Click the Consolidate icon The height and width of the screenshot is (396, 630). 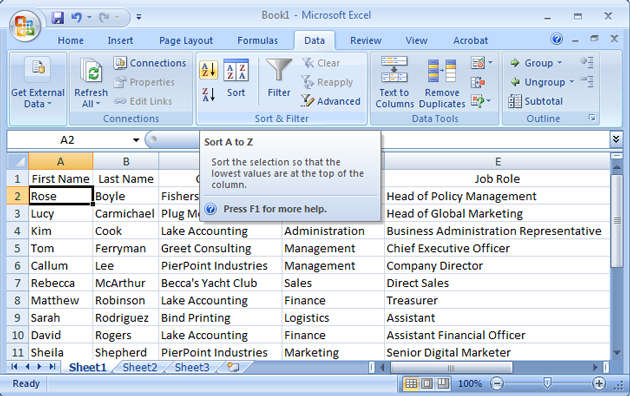point(478,83)
